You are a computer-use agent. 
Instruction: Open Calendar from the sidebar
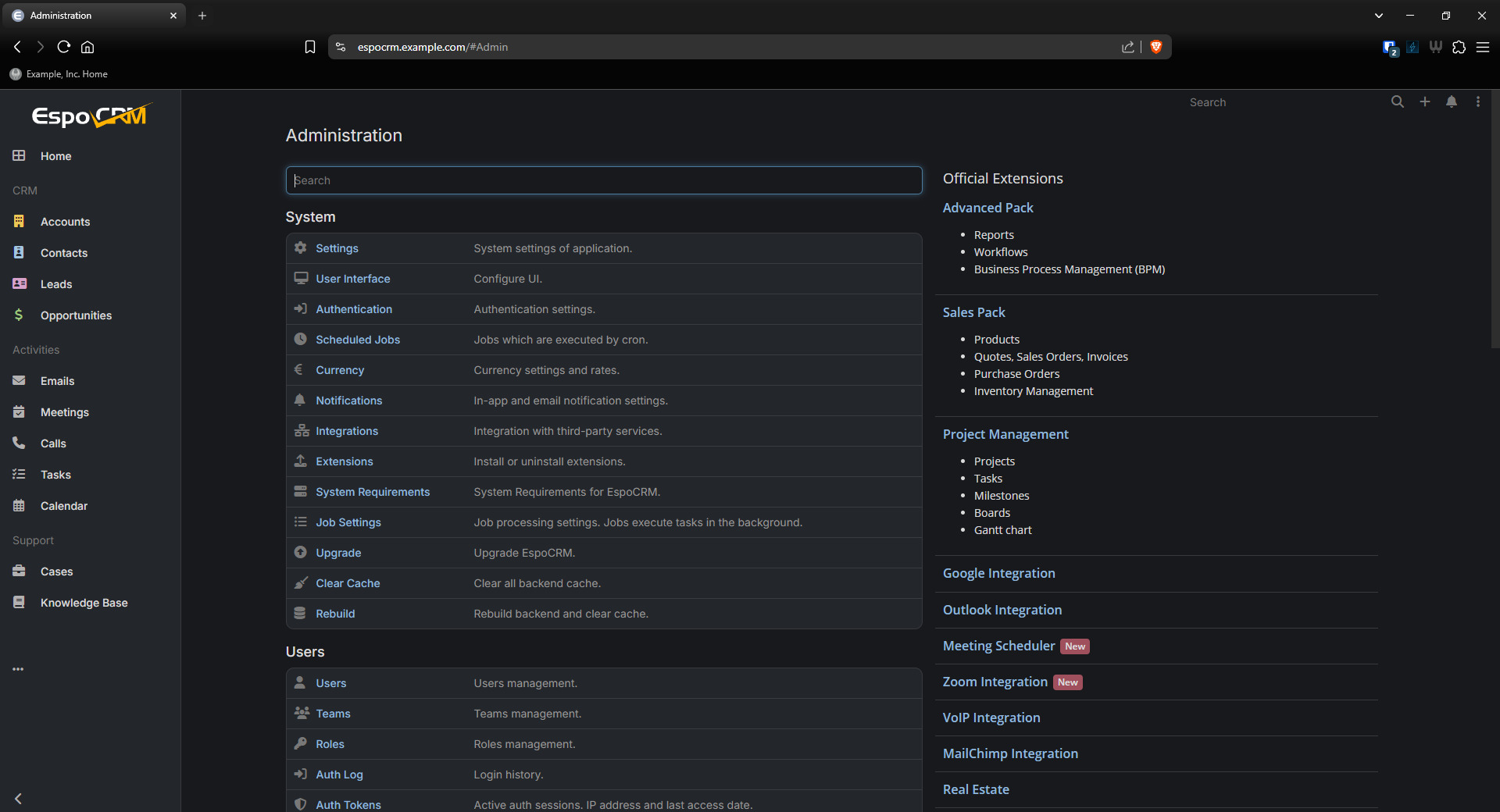tap(63, 506)
